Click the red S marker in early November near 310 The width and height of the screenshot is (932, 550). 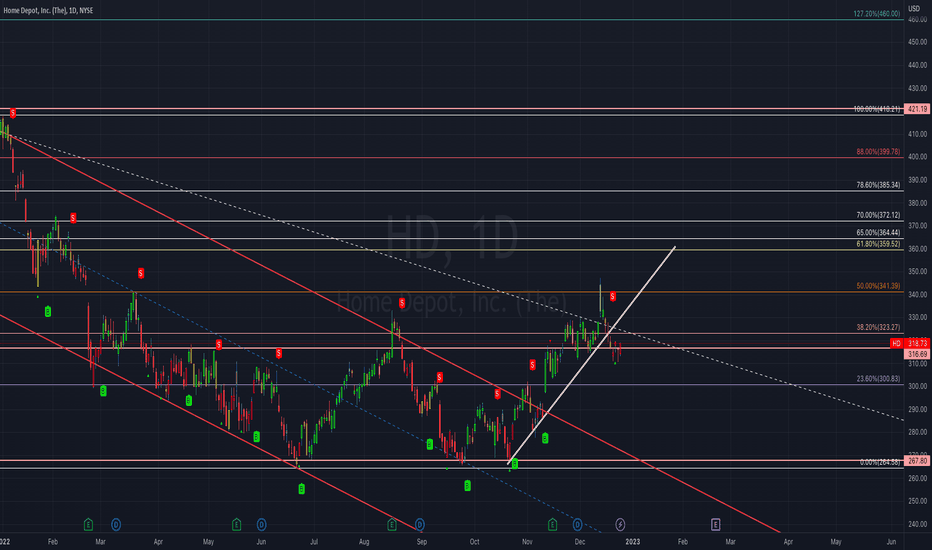(x=533, y=364)
